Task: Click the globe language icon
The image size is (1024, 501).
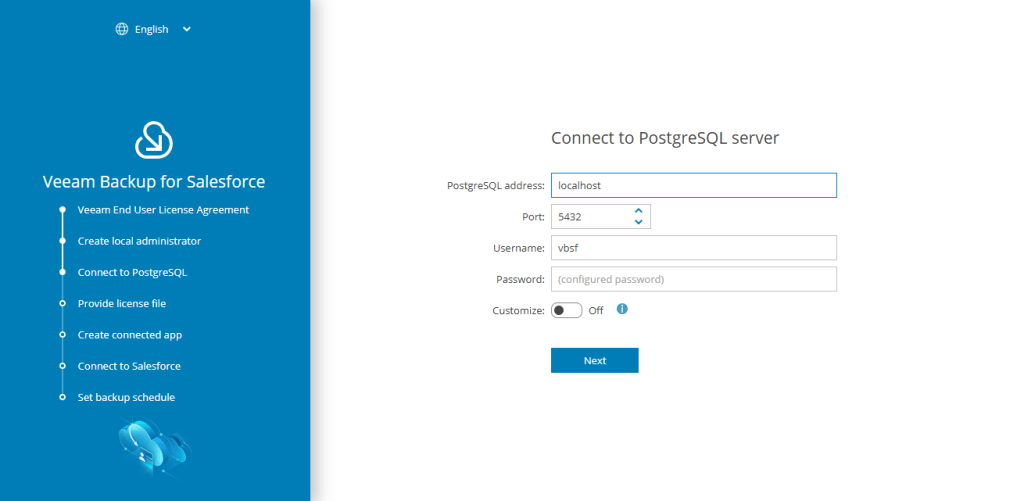Action: [122, 29]
